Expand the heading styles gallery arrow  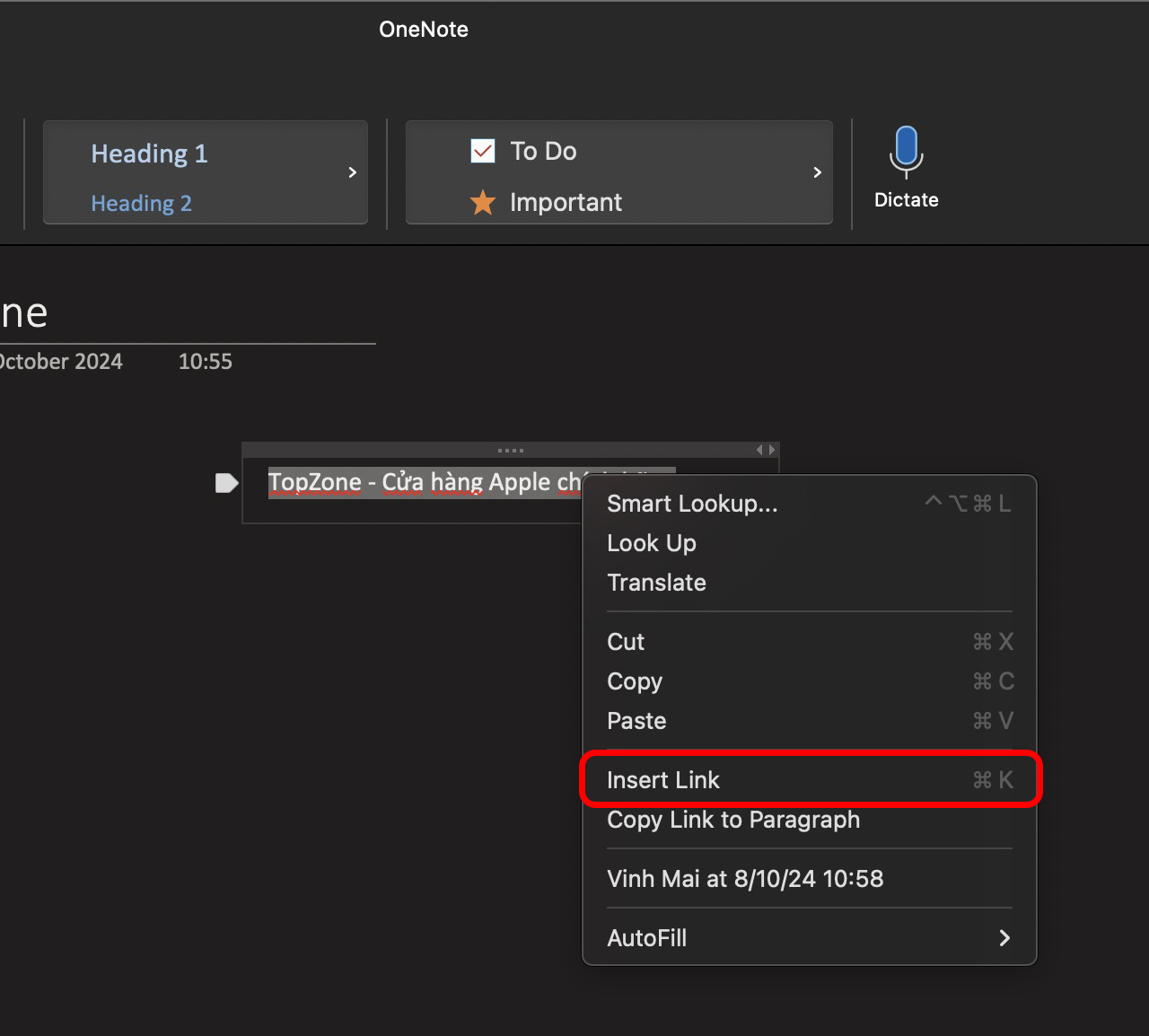pos(352,172)
